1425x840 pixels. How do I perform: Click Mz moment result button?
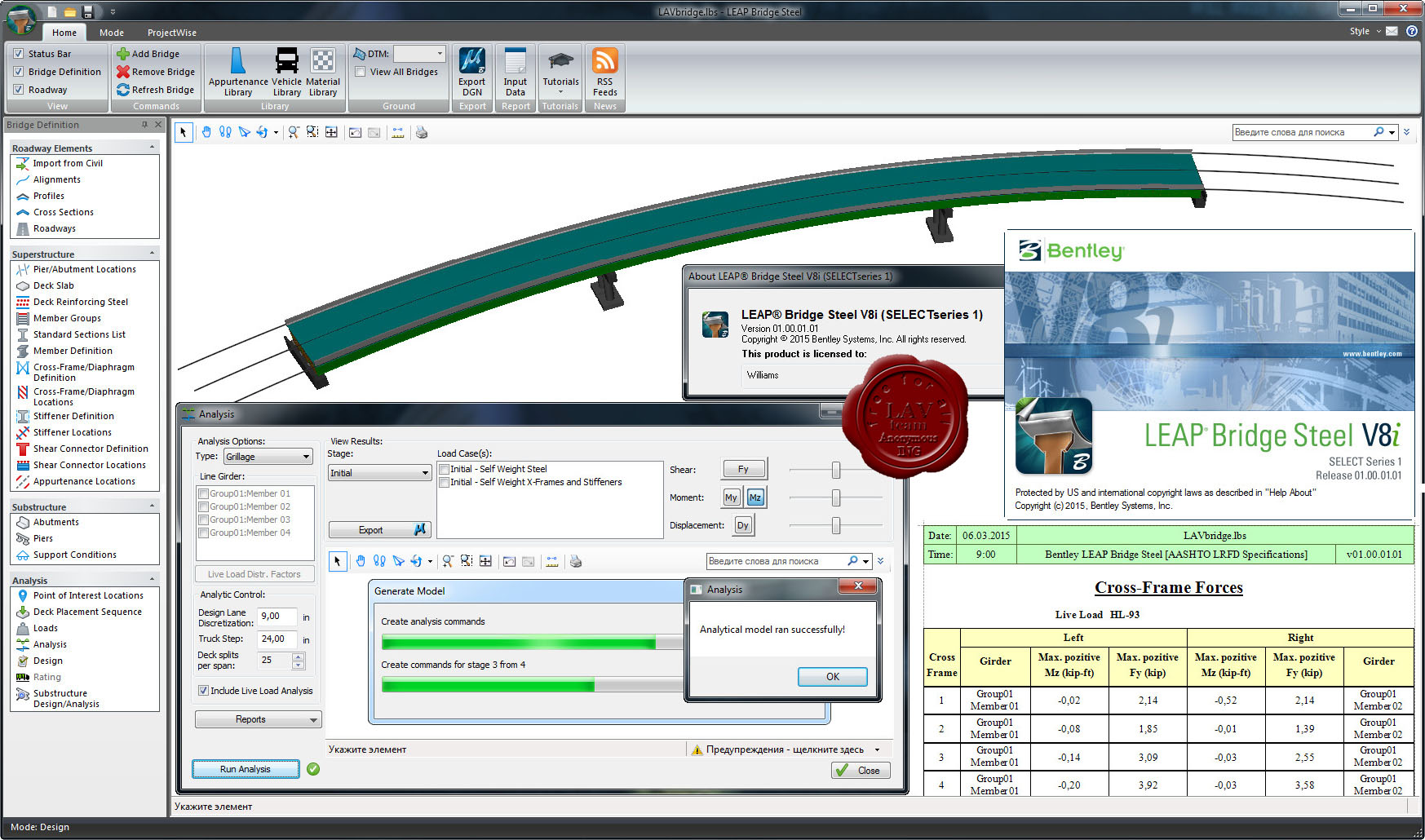[755, 497]
